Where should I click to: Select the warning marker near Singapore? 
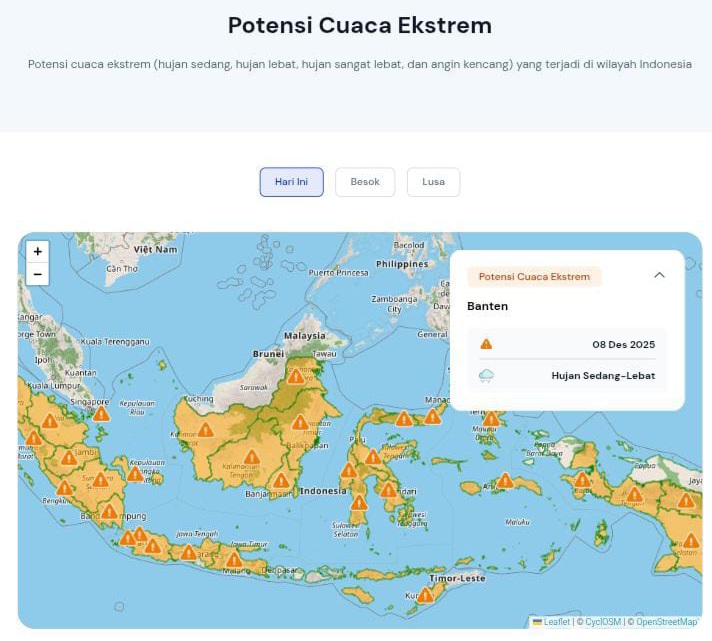tap(101, 414)
